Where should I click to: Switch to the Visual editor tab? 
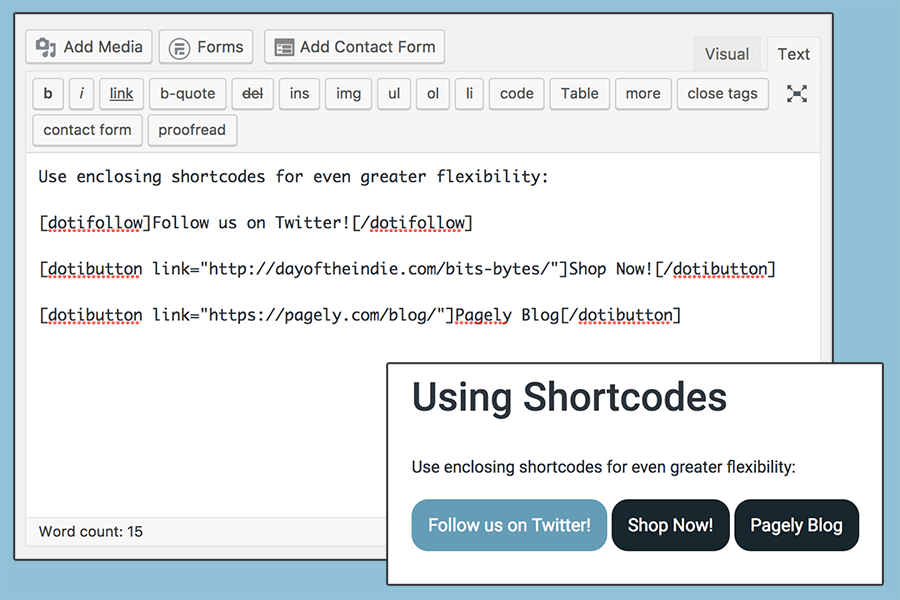click(726, 54)
